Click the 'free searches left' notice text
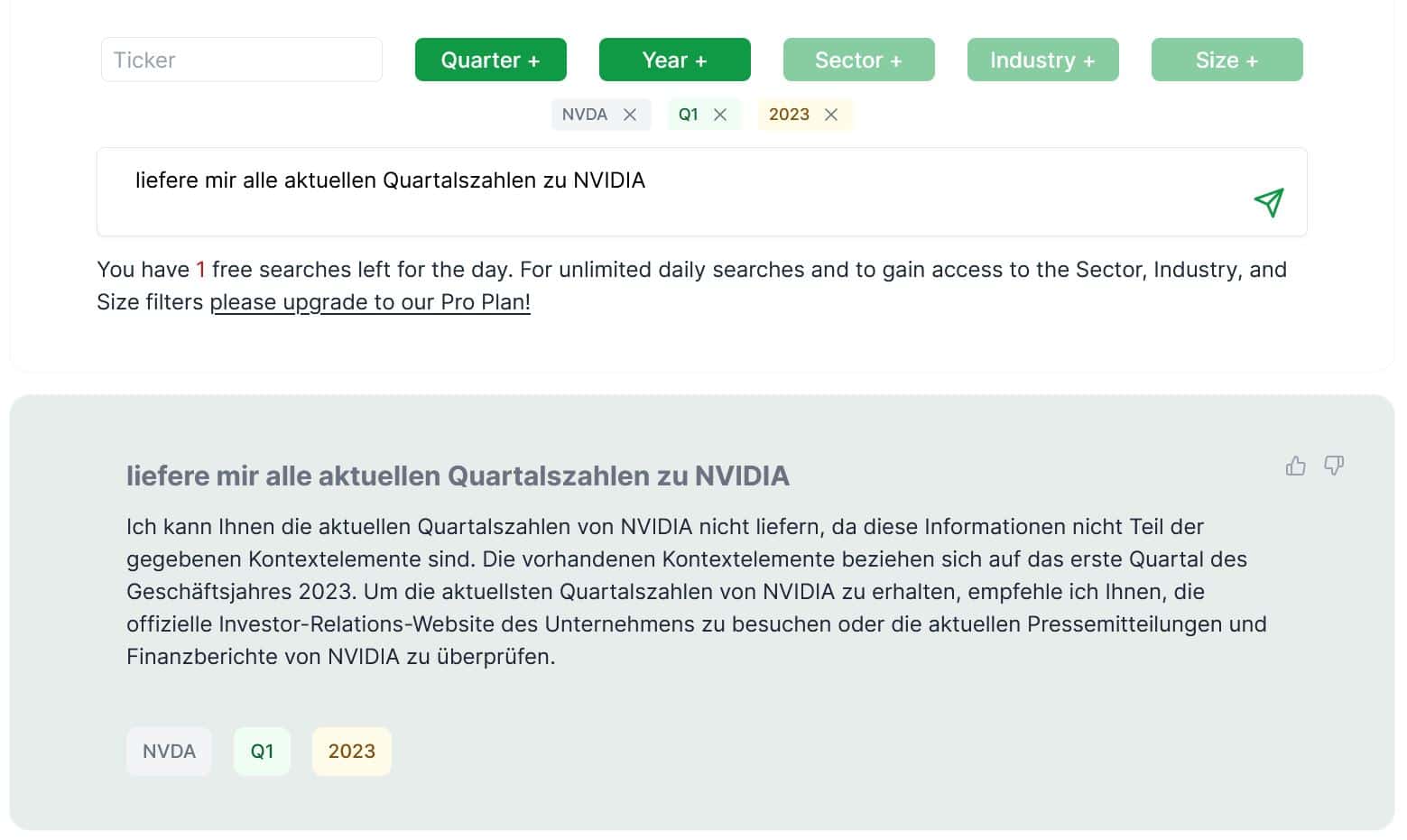This screenshot has height=840, width=1407. coord(692,286)
